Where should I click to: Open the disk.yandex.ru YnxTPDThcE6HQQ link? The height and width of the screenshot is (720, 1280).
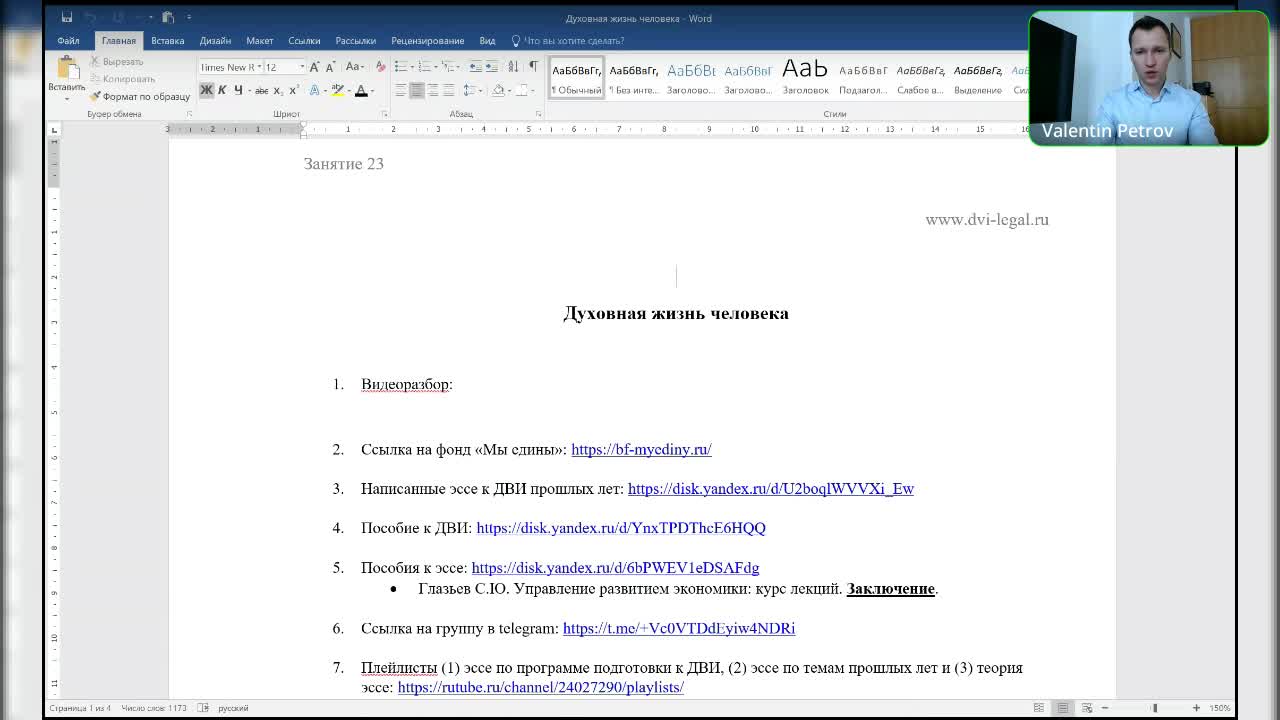coord(621,527)
